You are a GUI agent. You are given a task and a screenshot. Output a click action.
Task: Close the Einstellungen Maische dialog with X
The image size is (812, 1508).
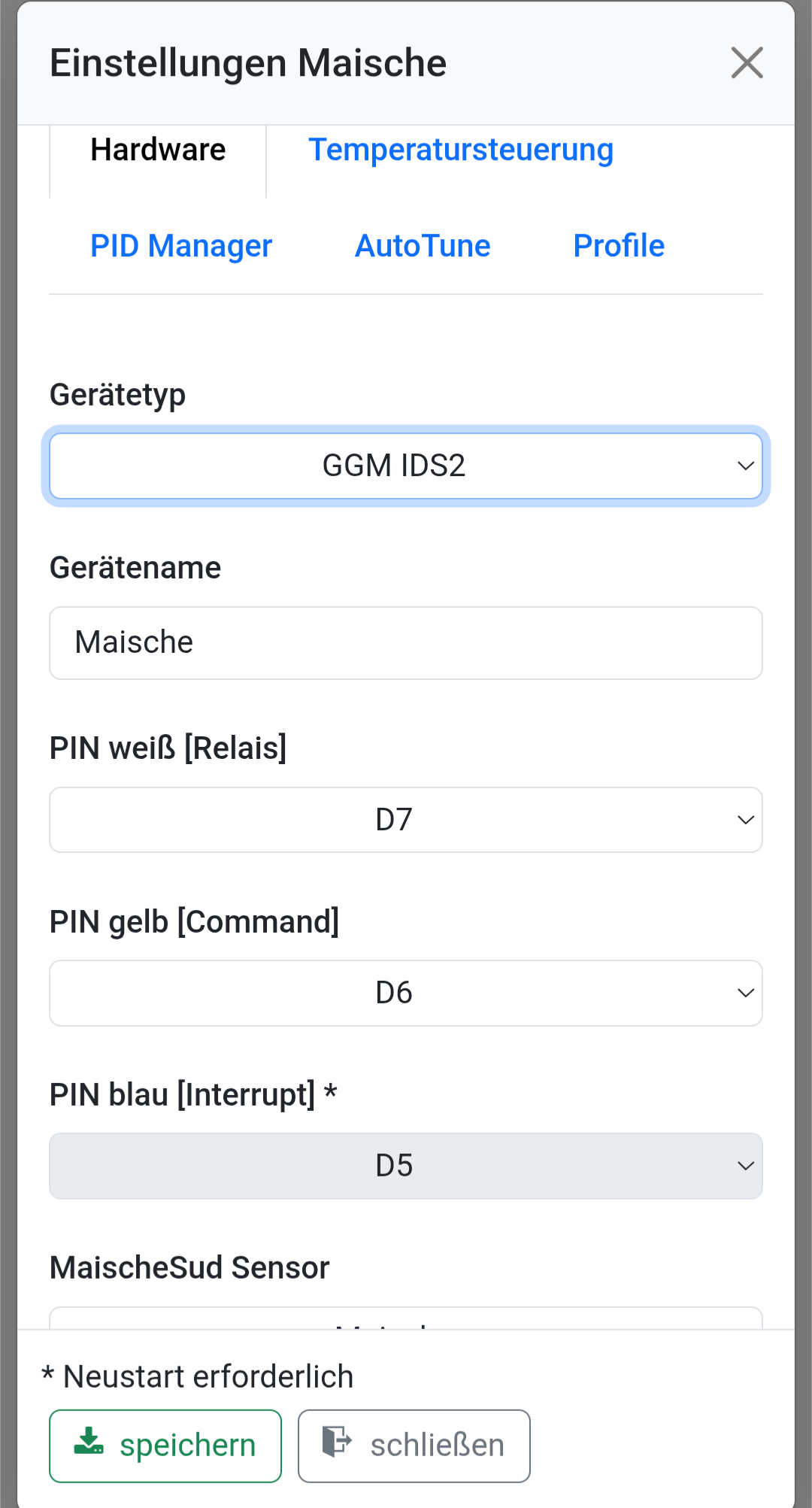[747, 62]
